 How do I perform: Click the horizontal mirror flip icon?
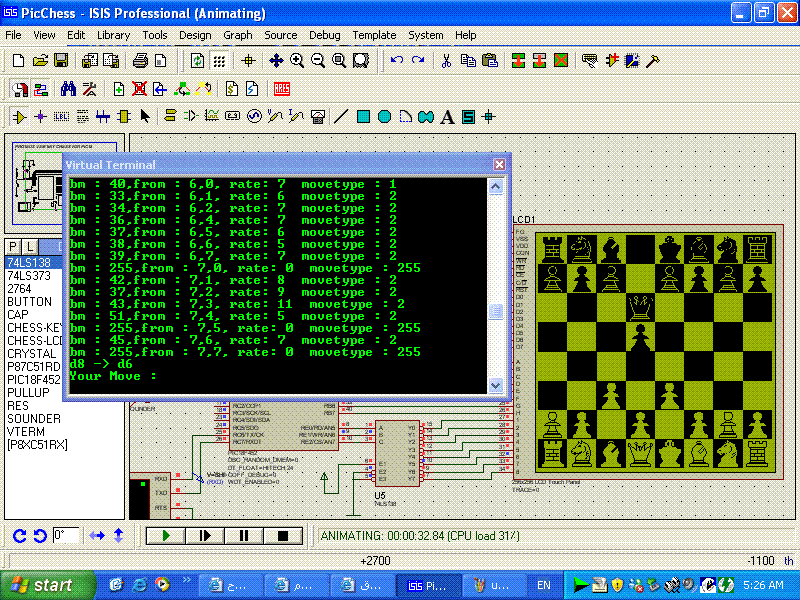click(x=97, y=536)
